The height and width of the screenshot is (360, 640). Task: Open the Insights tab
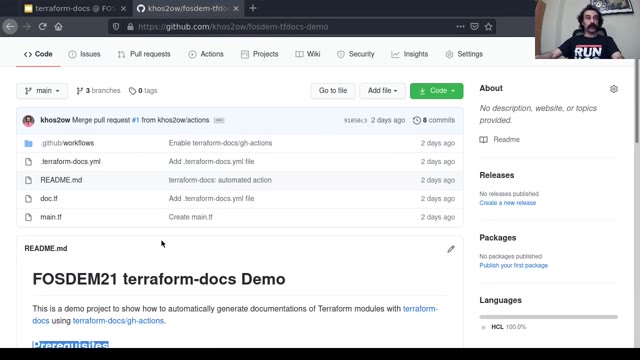click(409, 54)
